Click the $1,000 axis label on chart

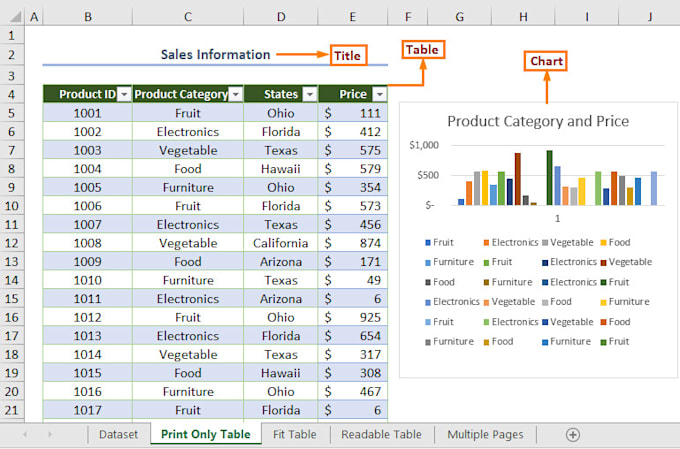(424, 145)
